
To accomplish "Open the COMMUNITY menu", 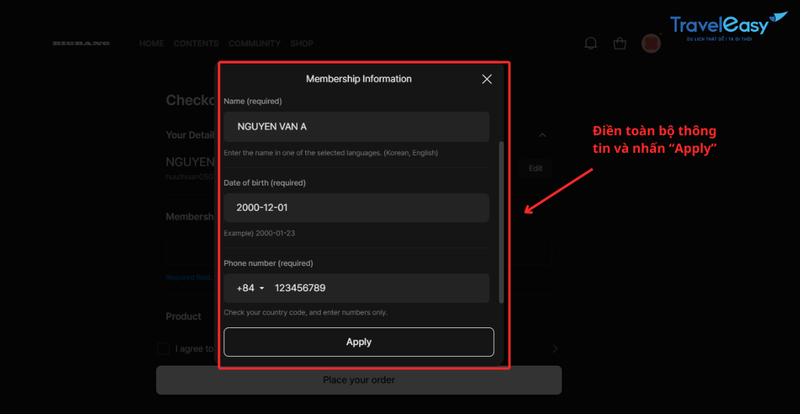I will pos(255,43).
